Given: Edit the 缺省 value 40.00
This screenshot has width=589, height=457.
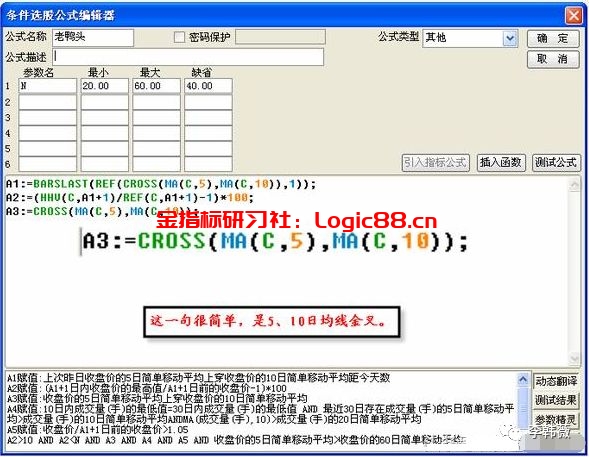Looking at the screenshot, I should (x=208, y=86).
